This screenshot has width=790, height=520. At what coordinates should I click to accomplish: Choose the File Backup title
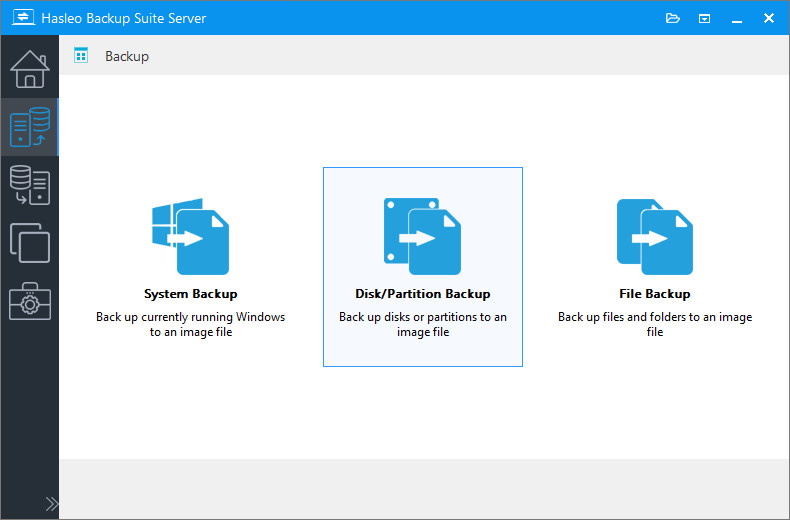coord(654,294)
